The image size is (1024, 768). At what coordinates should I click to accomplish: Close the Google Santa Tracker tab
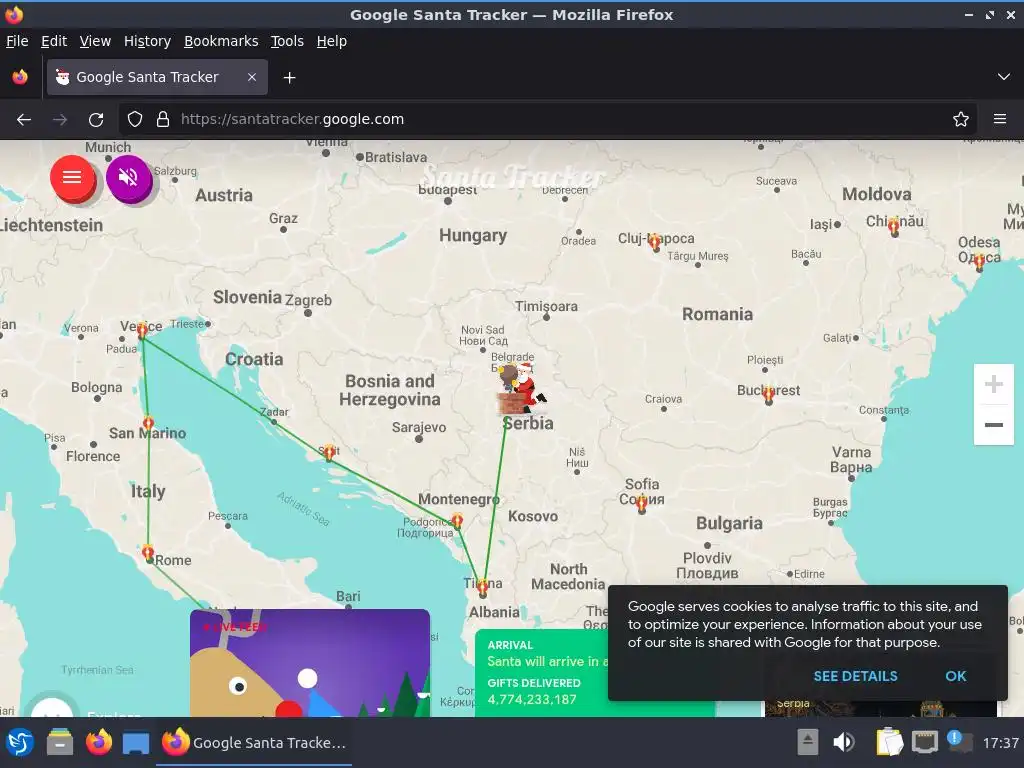[x=252, y=77]
